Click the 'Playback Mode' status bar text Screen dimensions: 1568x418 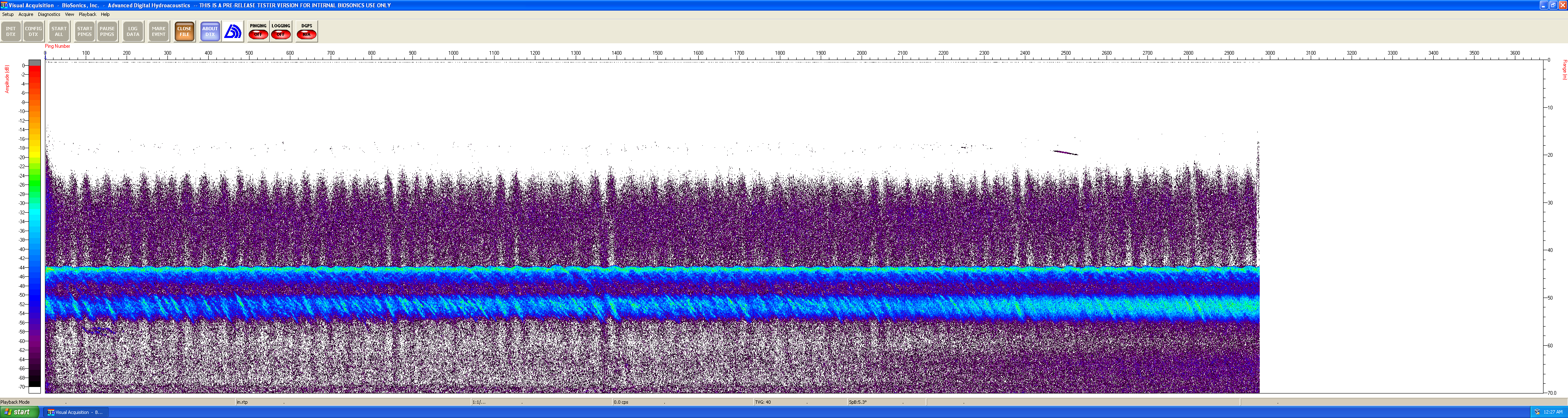tap(15, 402)
